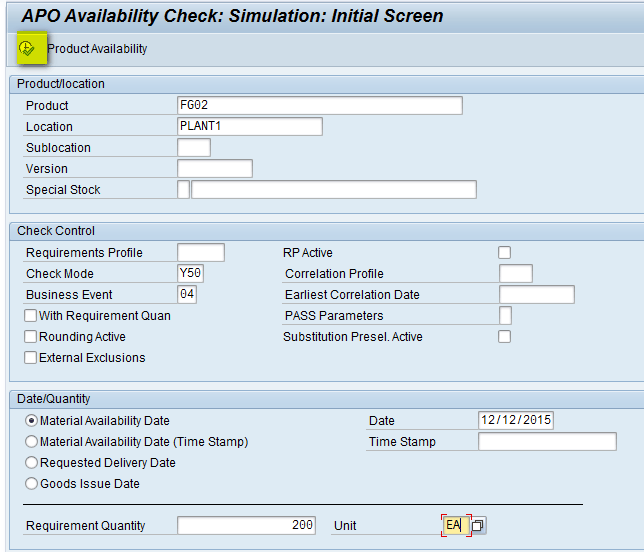Click the Check Mode field Y50

191,273
